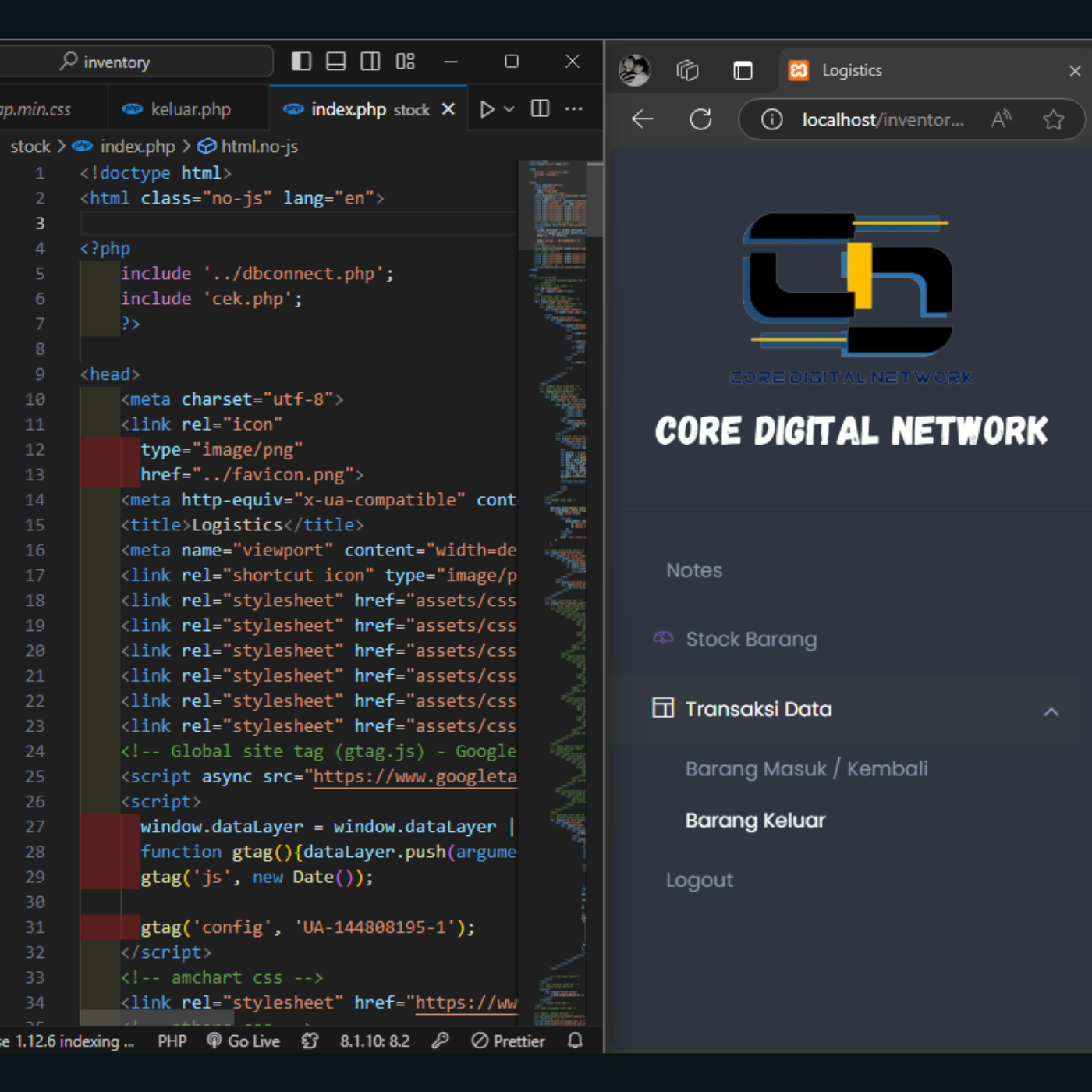Add page to favorites star
Viewport: 1092px width, 1092px height.
pos(1054,119)
